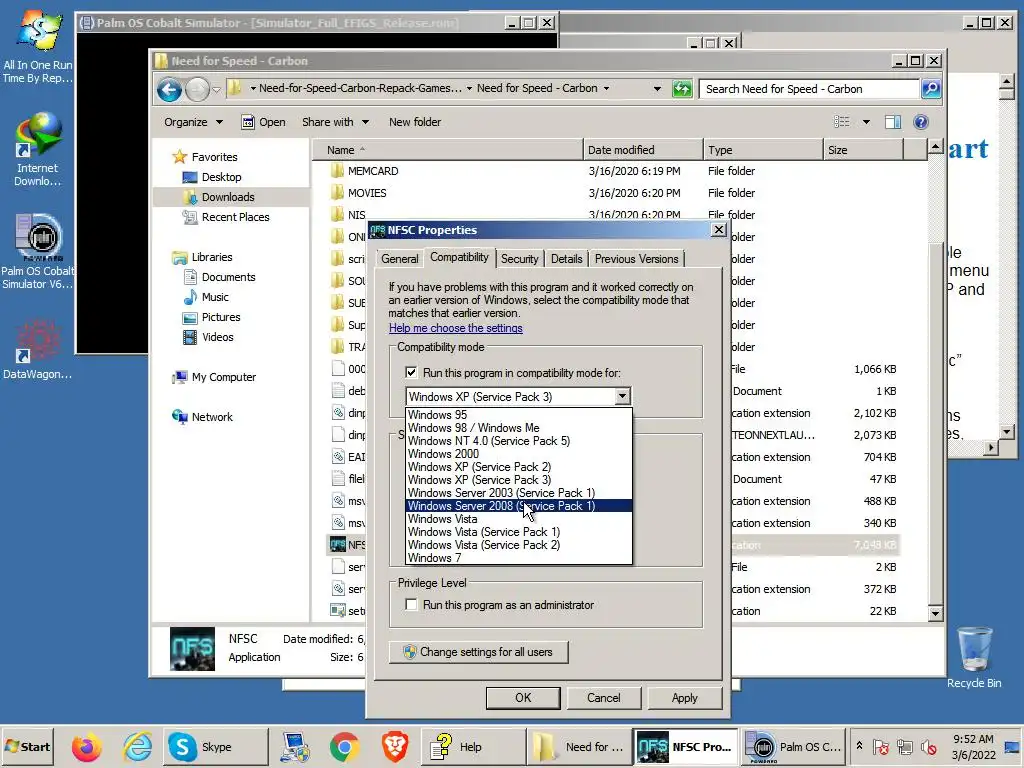Image resolution: width=1024 pixels, height=768 pixels.
Task: Click the Change view icon
Action: (842, 122)
